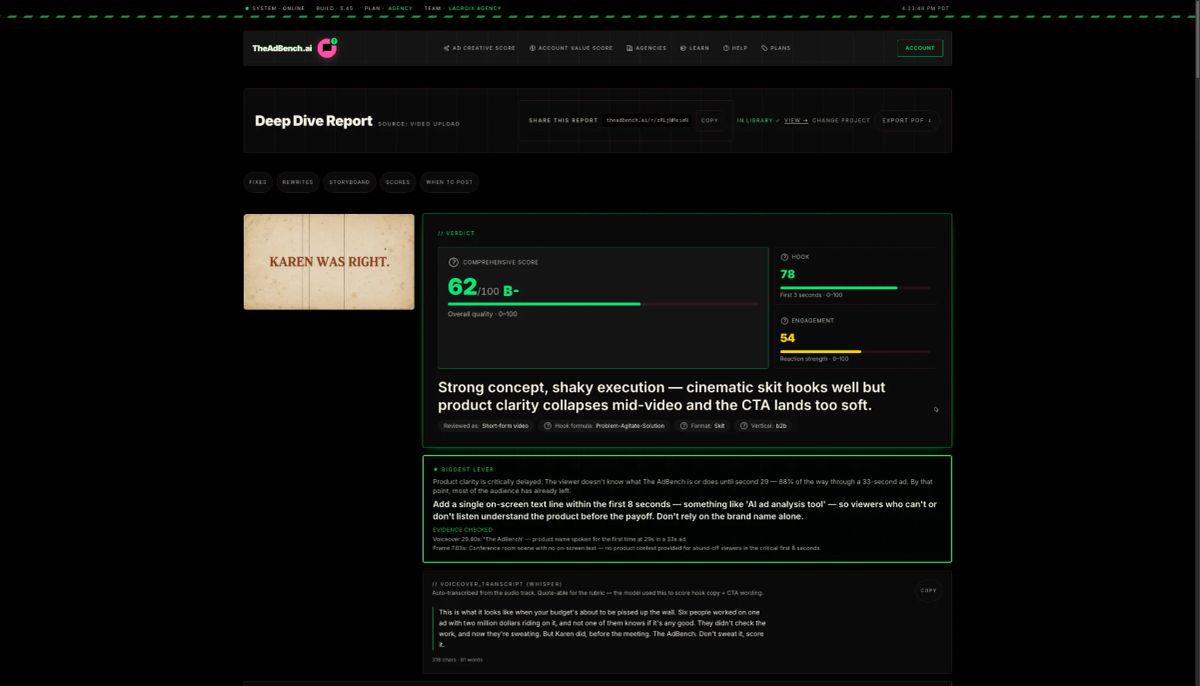The image size is (1200, 686).
Task: Open the ACCOUNT VALUE SCORE page
Action: tap(571, 48)
